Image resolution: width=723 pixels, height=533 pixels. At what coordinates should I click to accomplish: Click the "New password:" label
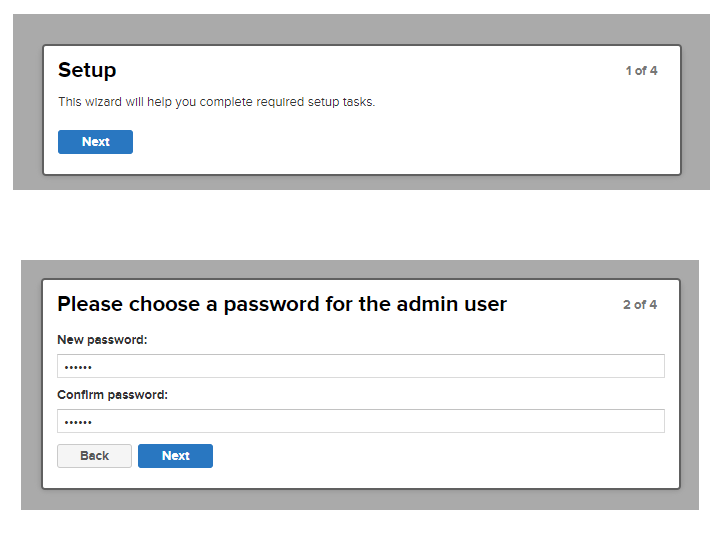coord(102,340)
